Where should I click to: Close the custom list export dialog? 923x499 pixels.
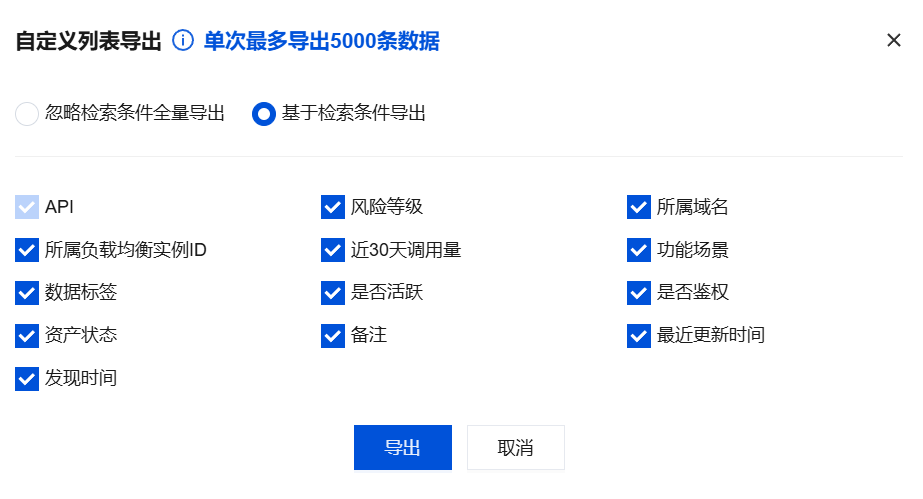(x=894, y=41)
